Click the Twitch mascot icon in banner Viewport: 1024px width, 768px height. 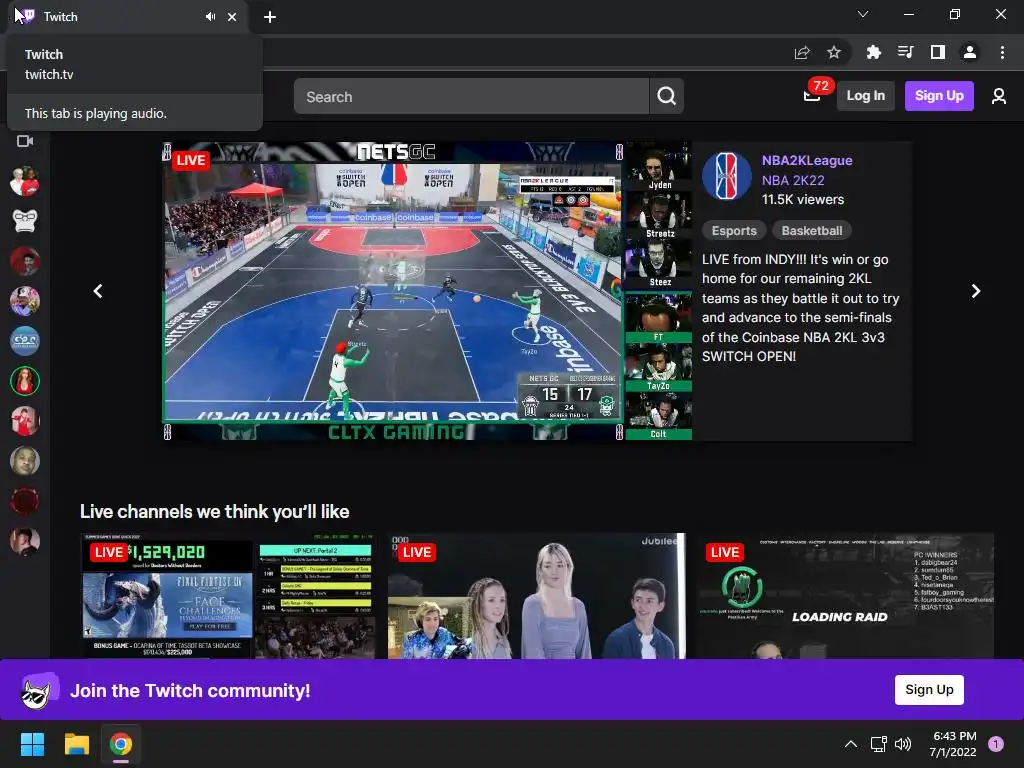(x=38, y=690)
